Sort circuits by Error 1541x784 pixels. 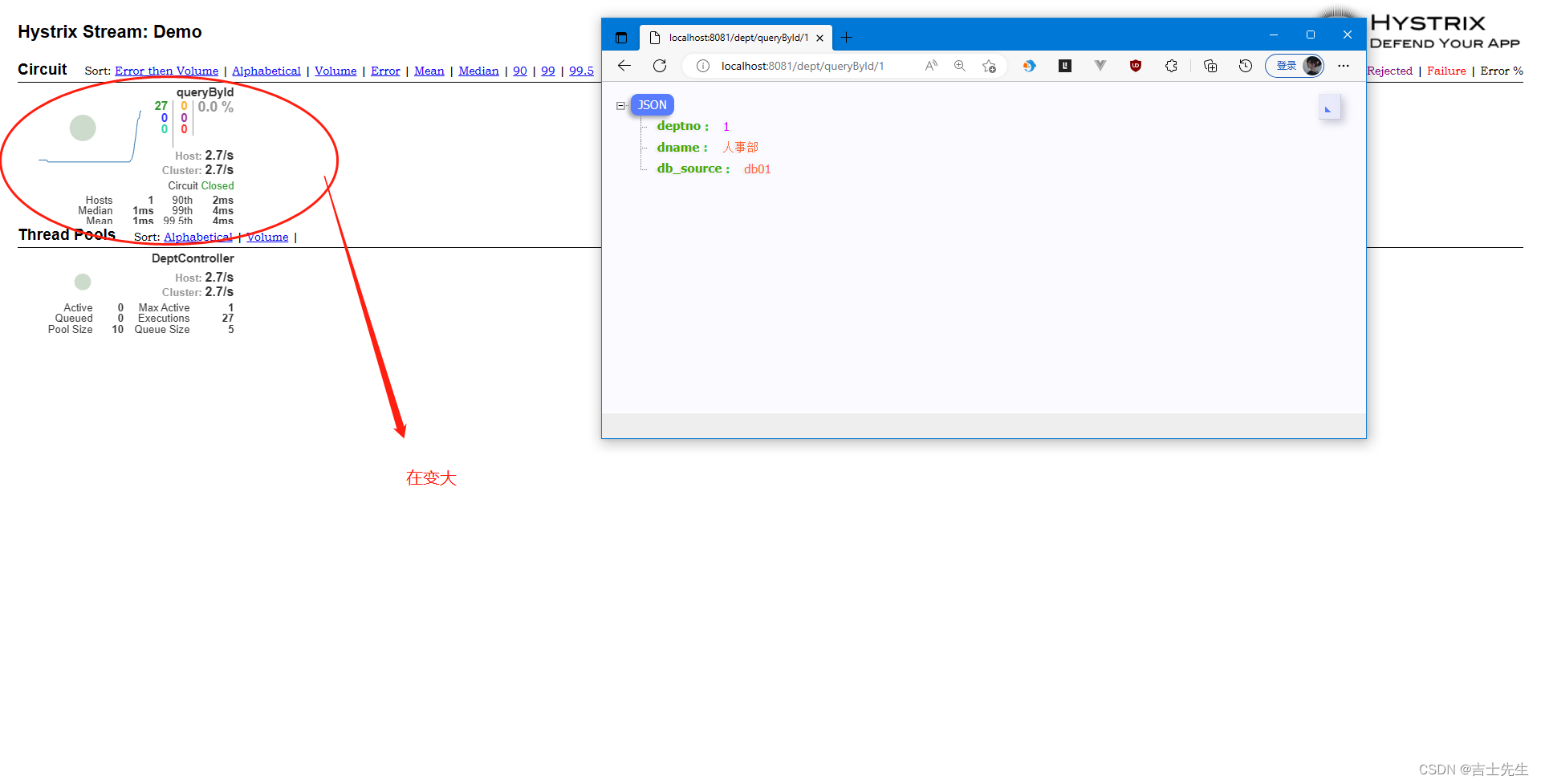[385, 71]
